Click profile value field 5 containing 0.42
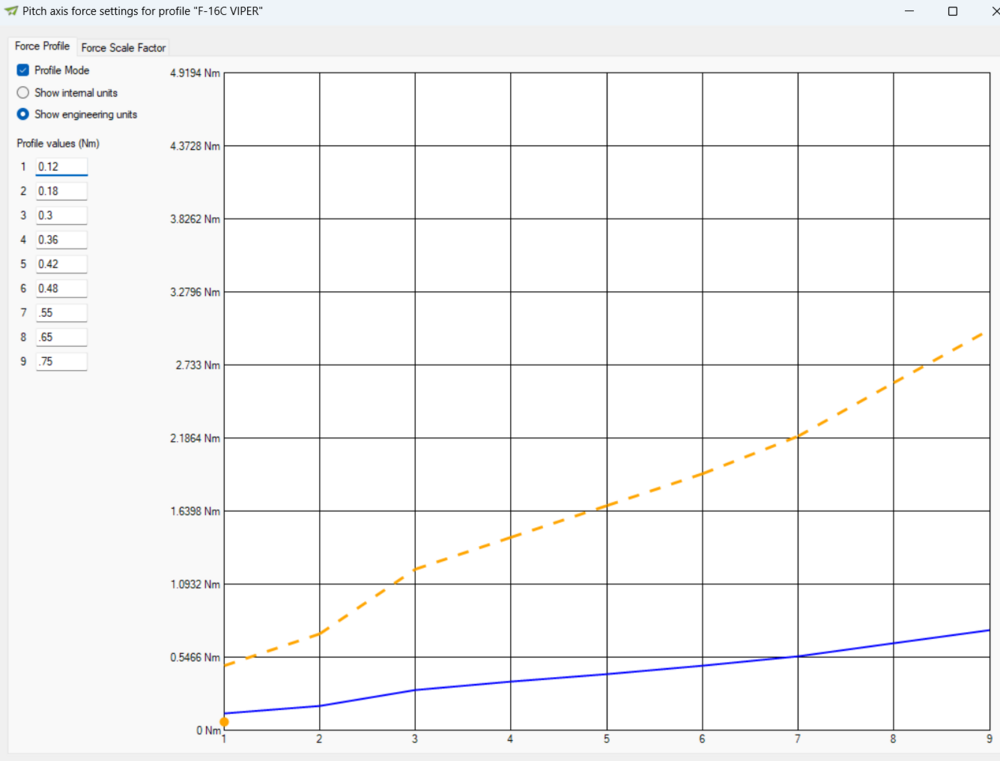The height and width of the screenshot is (761, 1000). [x=61, y=264]
